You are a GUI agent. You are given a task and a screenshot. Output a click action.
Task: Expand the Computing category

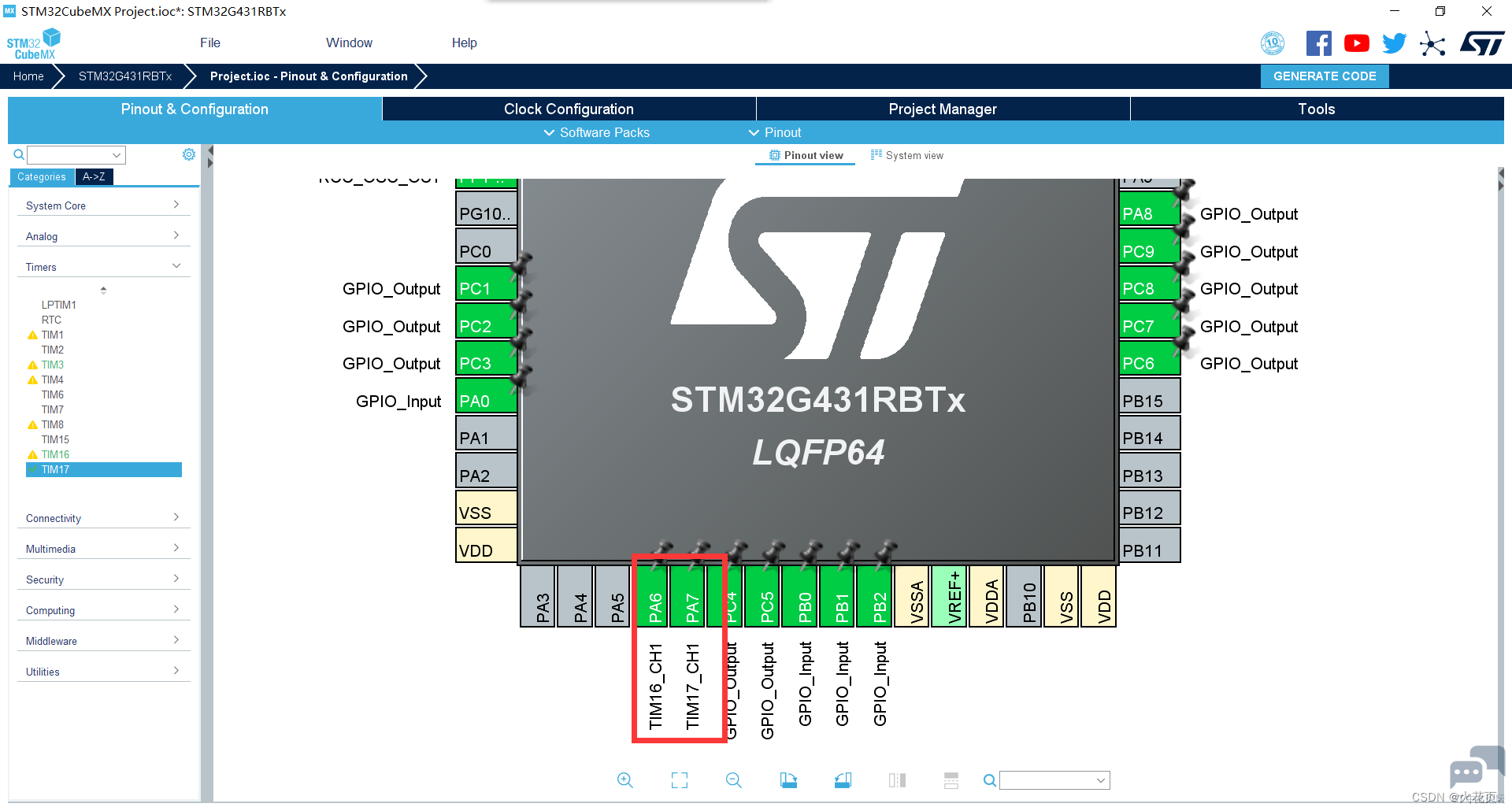pyautogui.click(x=103, y=610)
